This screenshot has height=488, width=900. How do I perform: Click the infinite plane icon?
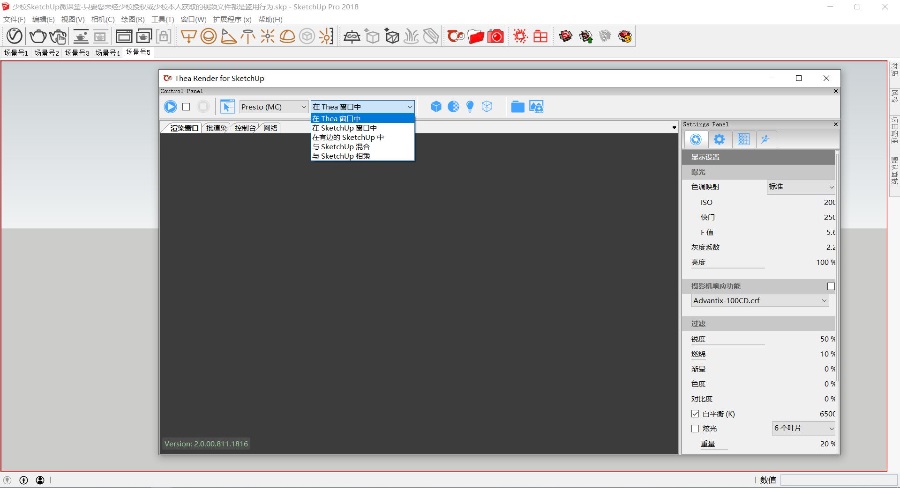click(x=351, y=37)
